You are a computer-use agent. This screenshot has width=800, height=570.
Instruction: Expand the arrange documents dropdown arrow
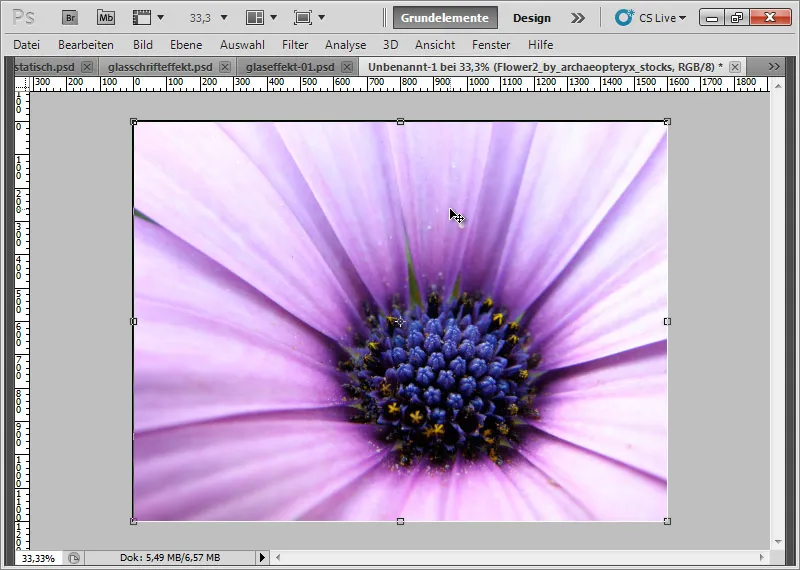click(x=273, y=18)
